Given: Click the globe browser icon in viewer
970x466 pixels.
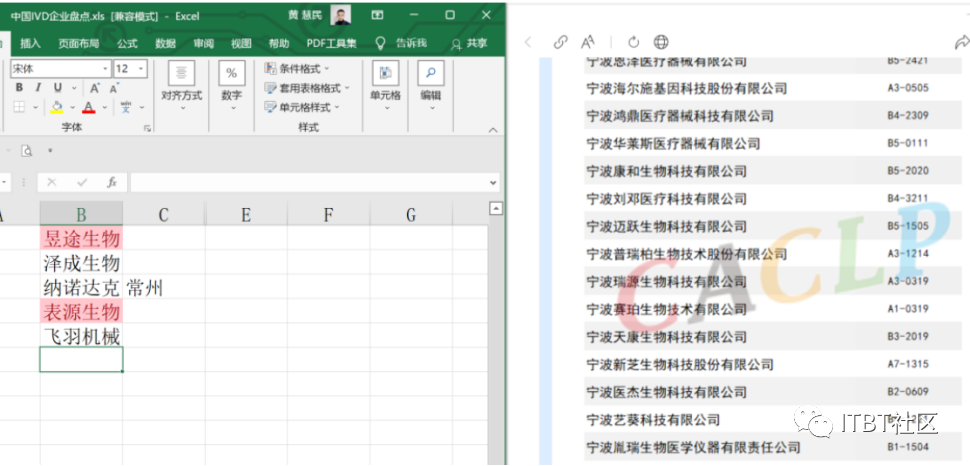Looking at the screenshot, I should click(x=661, y=42).
